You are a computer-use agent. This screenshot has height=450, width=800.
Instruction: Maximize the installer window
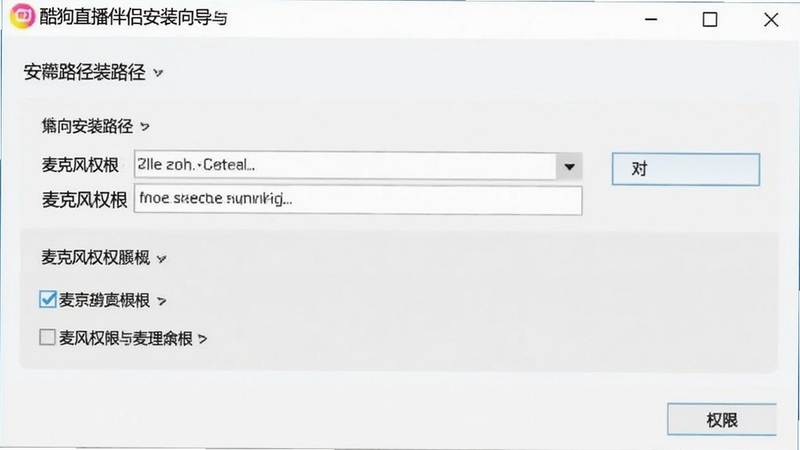tap(710, 19)
